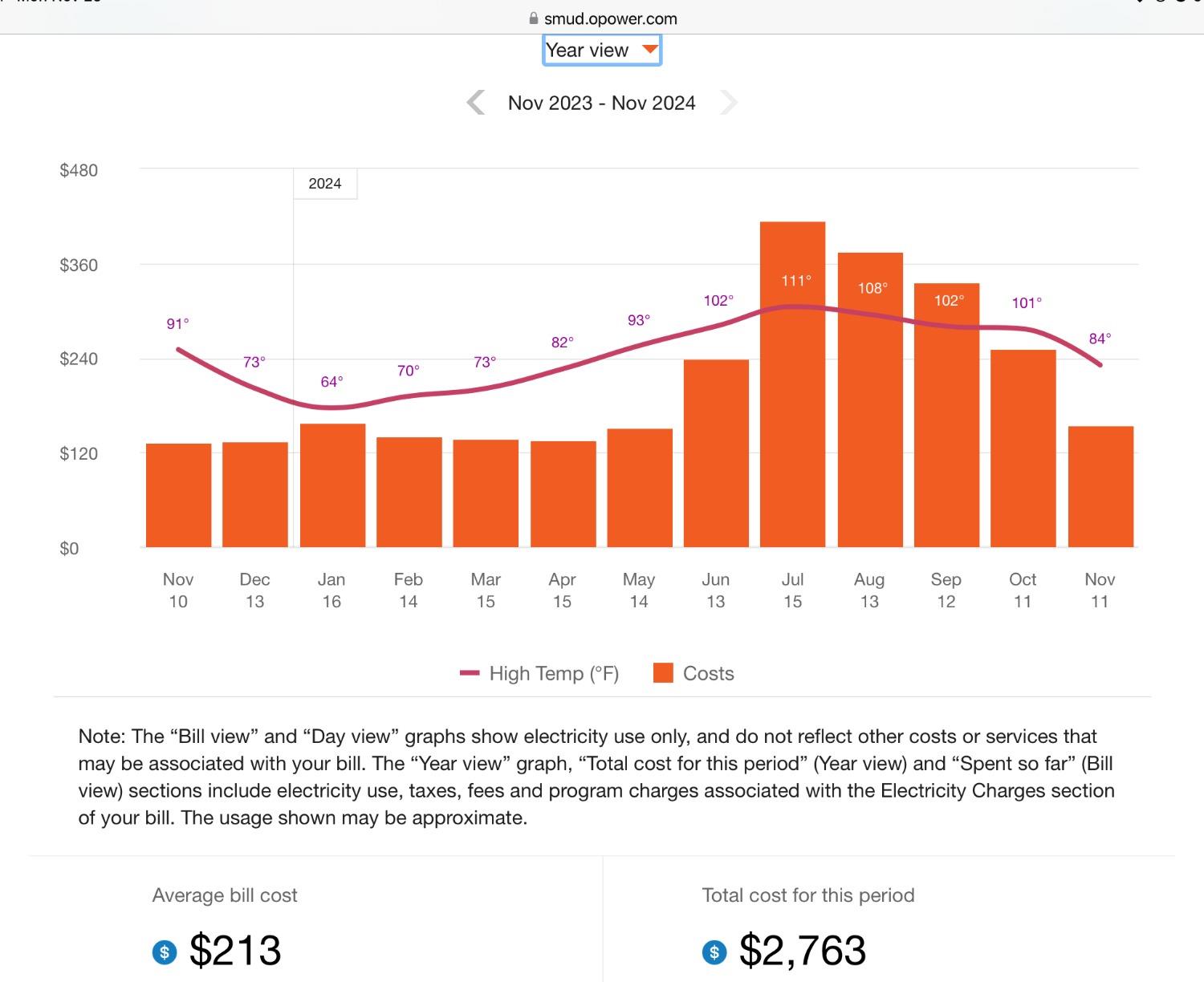Click the $120 axis label
This screenshot has width=1204, height=982.
click(x=79, y=453)
